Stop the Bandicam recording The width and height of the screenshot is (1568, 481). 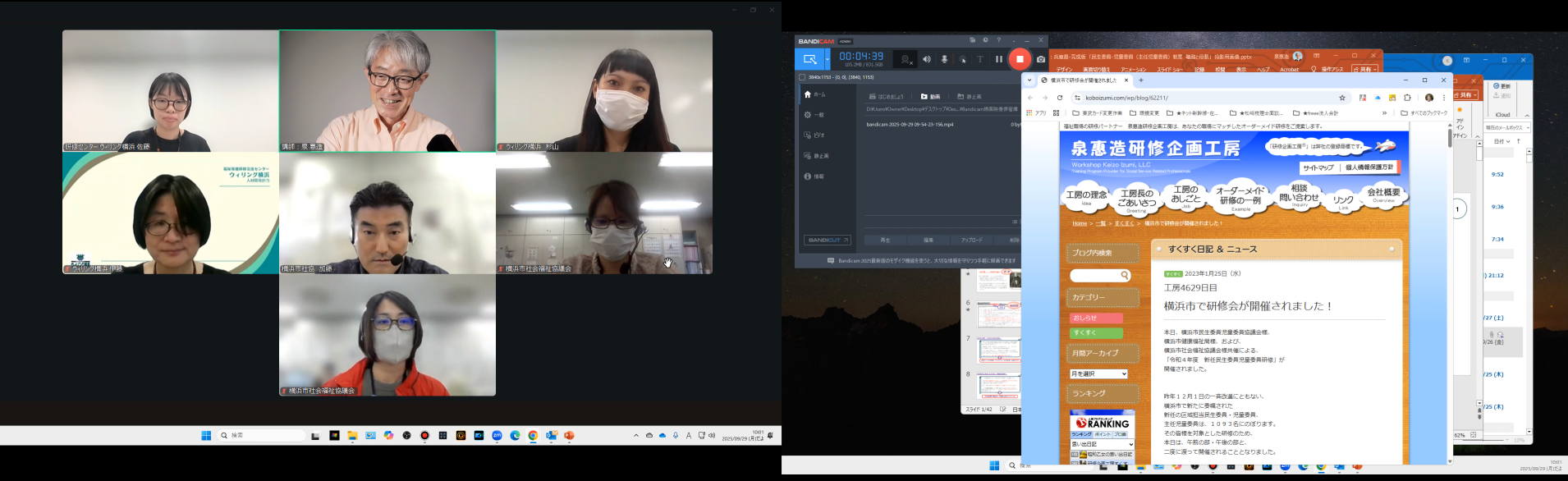coord(1020,59)
